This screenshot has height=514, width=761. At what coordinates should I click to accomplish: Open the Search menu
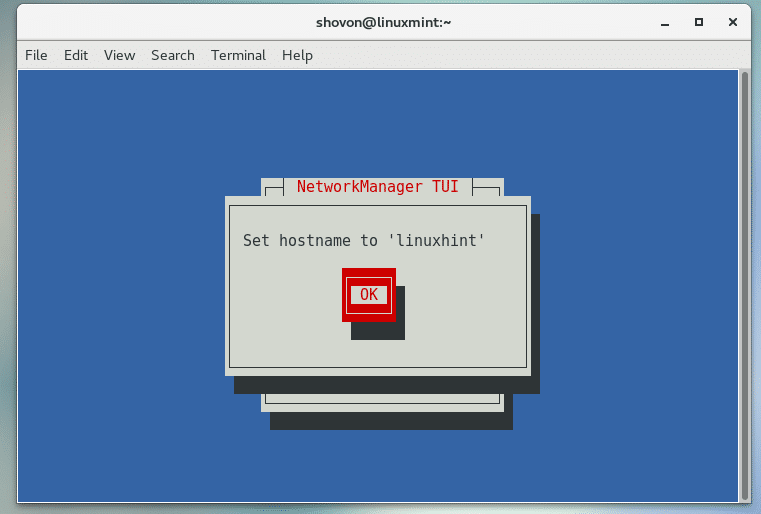point(173,55)
